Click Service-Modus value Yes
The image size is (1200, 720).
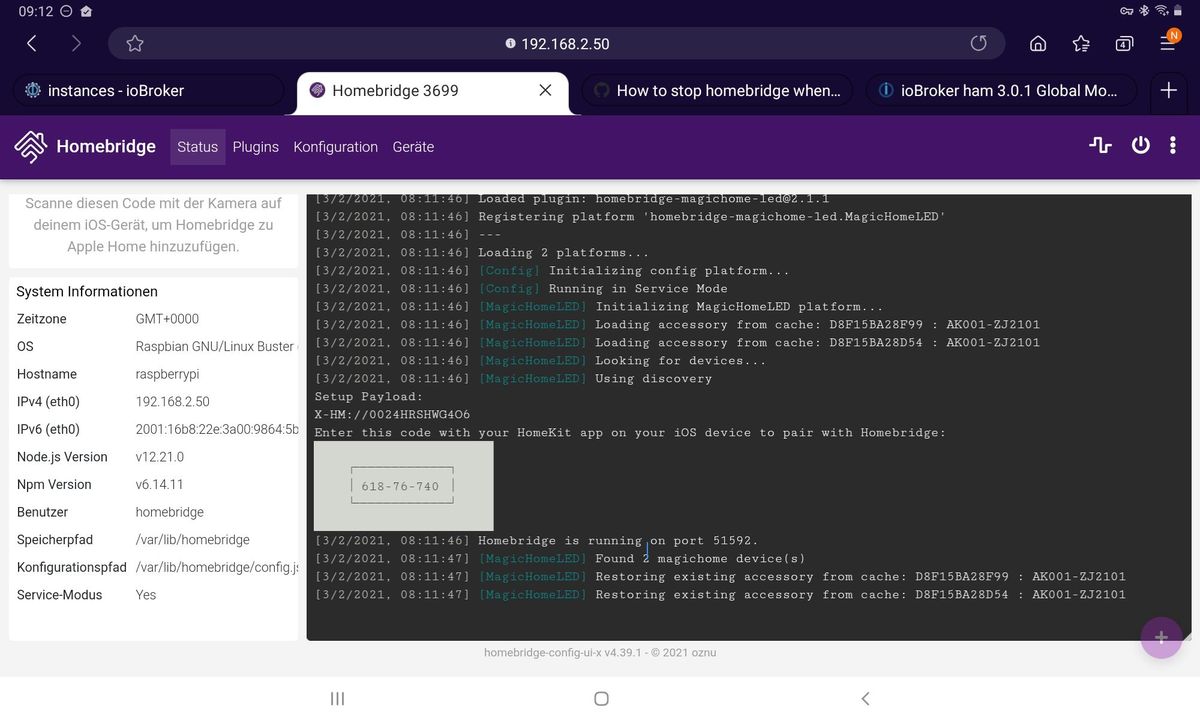click(146, 594)
